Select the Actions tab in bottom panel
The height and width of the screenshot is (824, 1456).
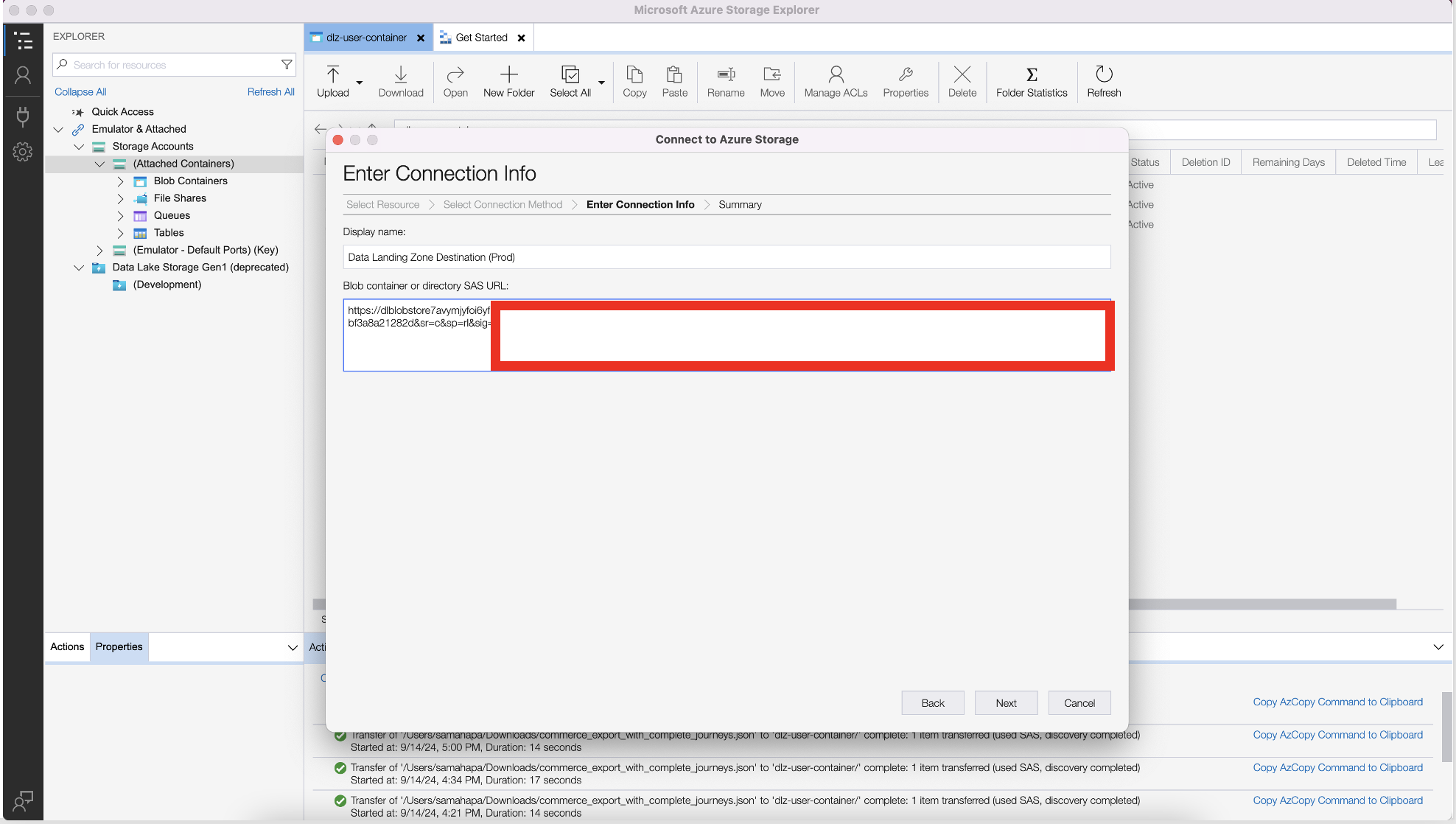(x=67, y=647)
